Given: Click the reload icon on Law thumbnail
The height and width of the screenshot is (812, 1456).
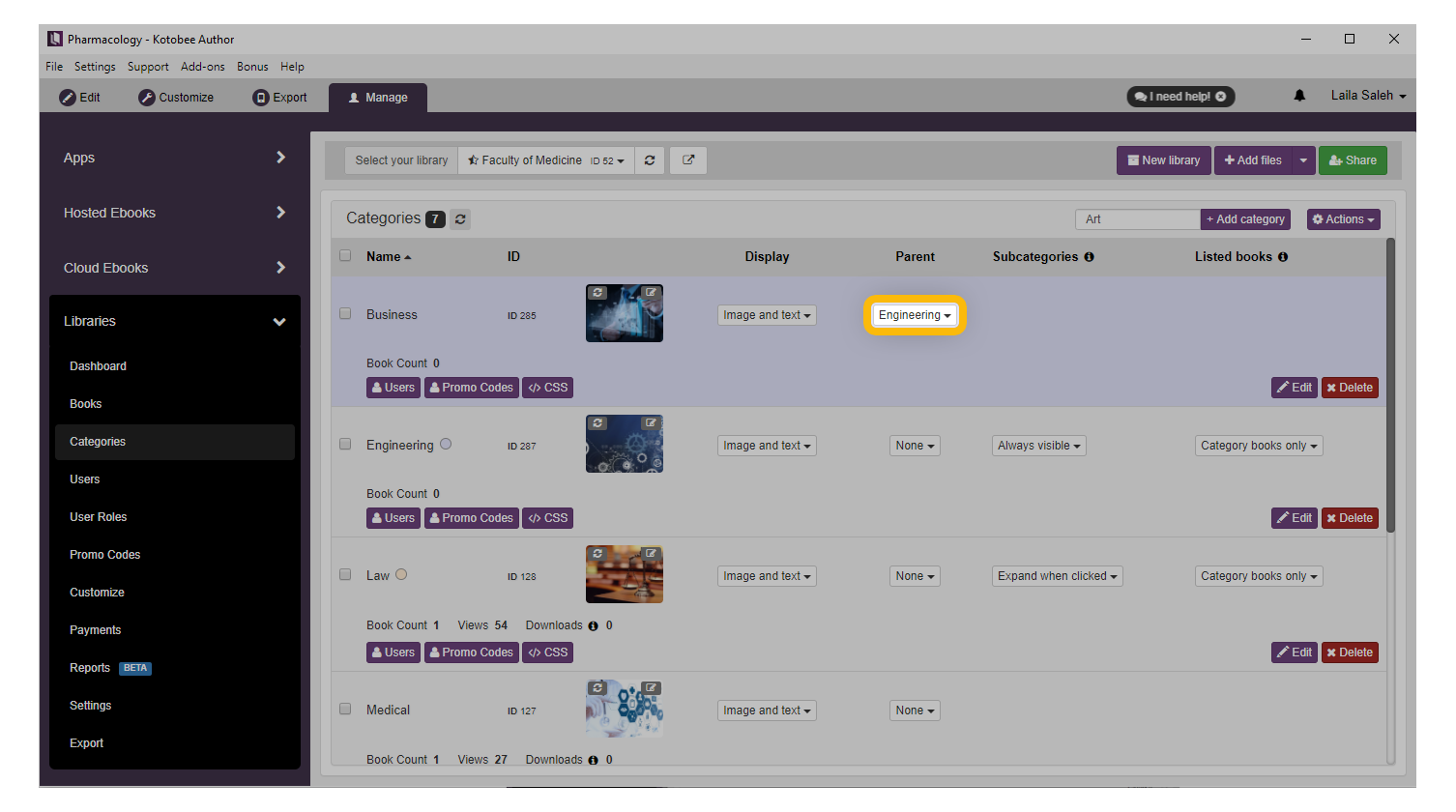Looking at the screenshot, I should 598,554.
